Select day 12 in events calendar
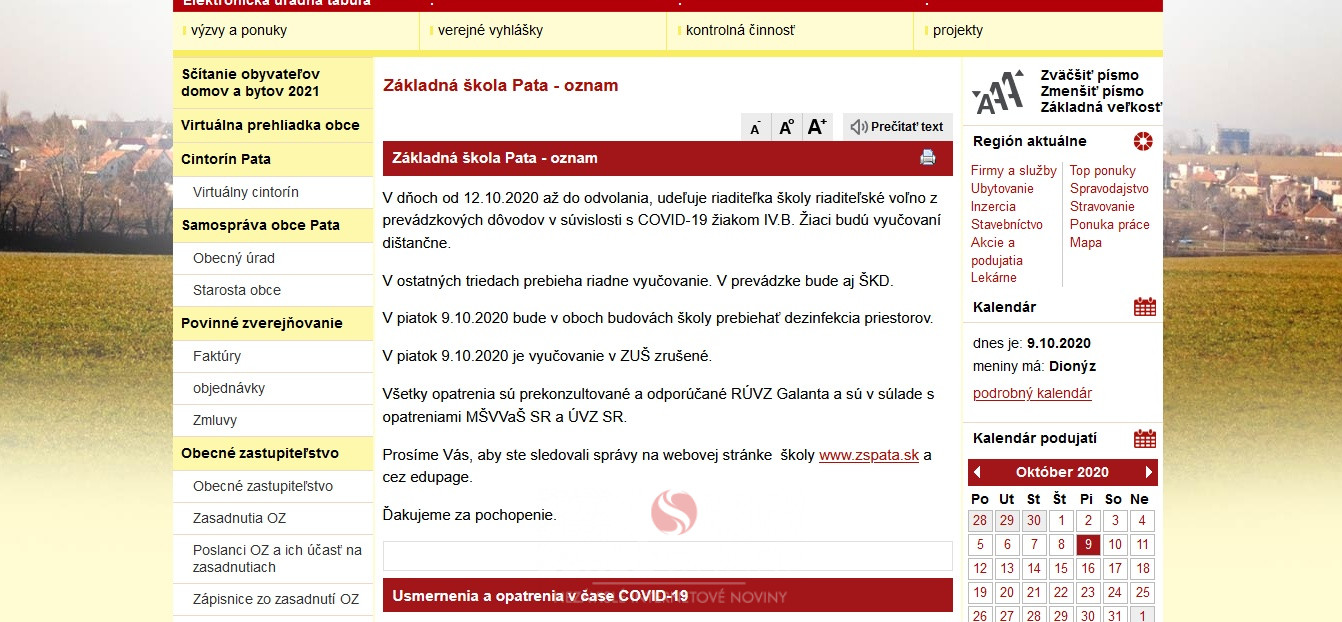Viewport: 1342px width, 622px height. click(980, 569)
